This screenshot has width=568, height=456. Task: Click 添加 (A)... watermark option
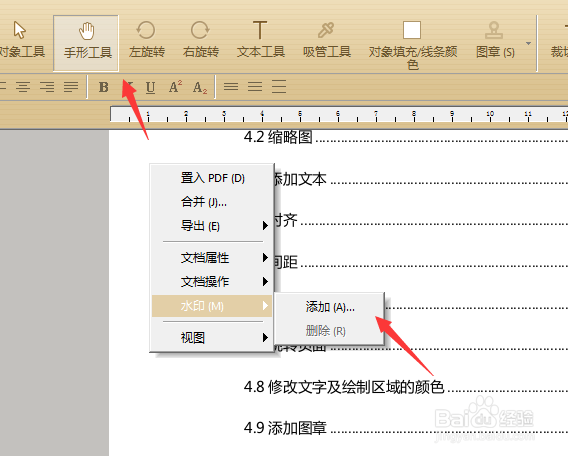point(329,307)
